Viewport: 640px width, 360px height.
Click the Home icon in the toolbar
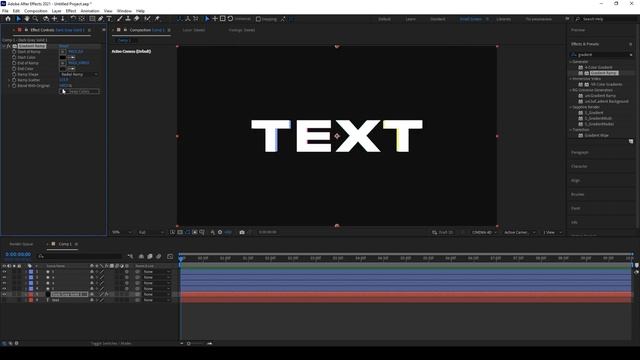tap(8, 19)
